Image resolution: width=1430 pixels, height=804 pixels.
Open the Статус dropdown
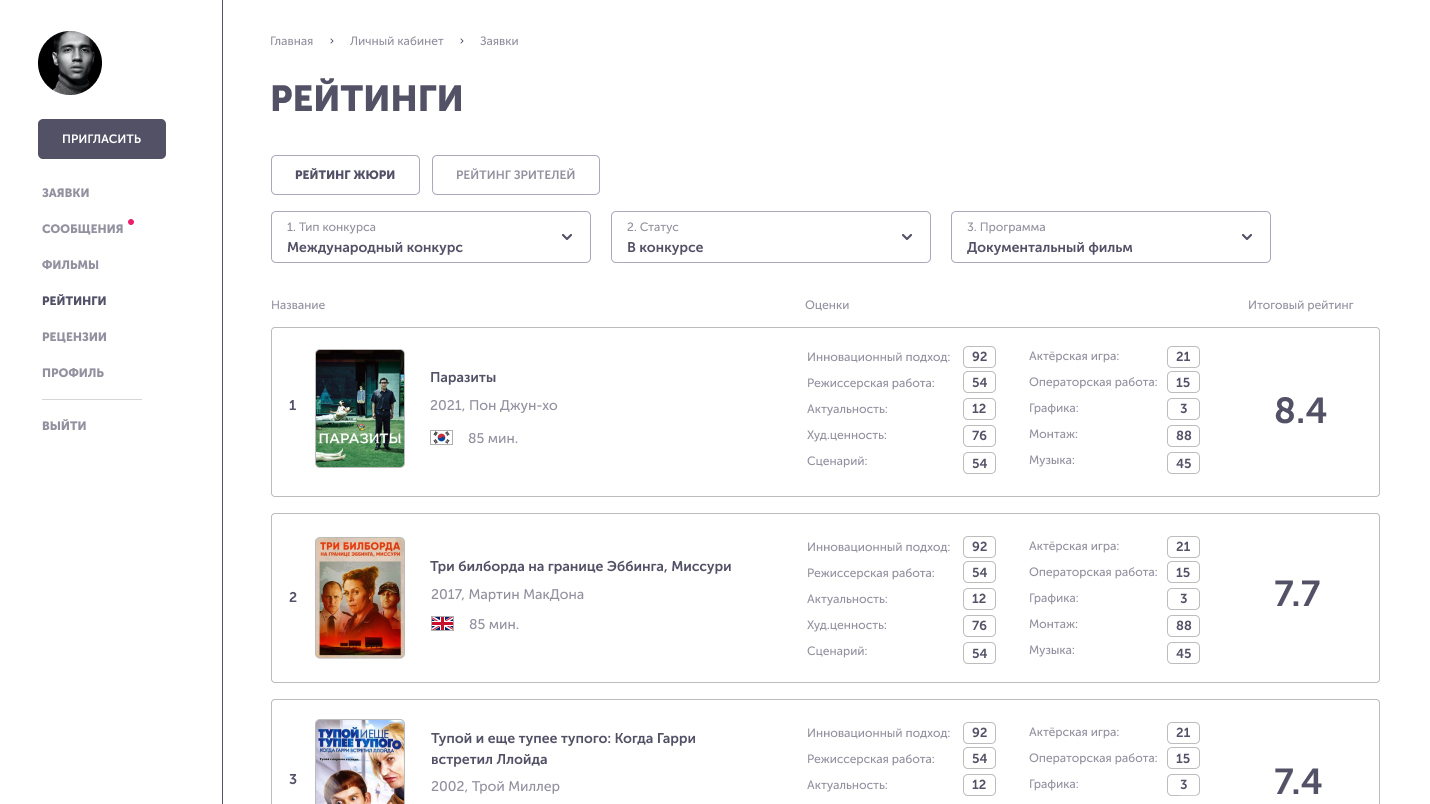(771, 237)
